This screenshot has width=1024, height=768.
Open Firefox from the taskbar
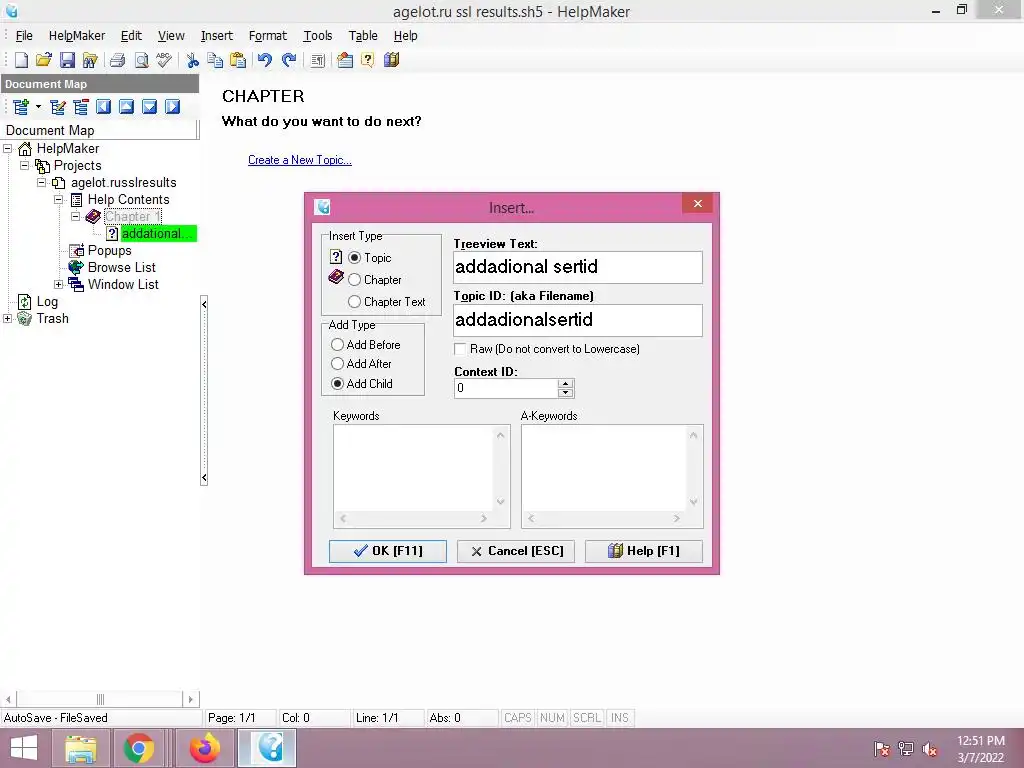point(205,748)
